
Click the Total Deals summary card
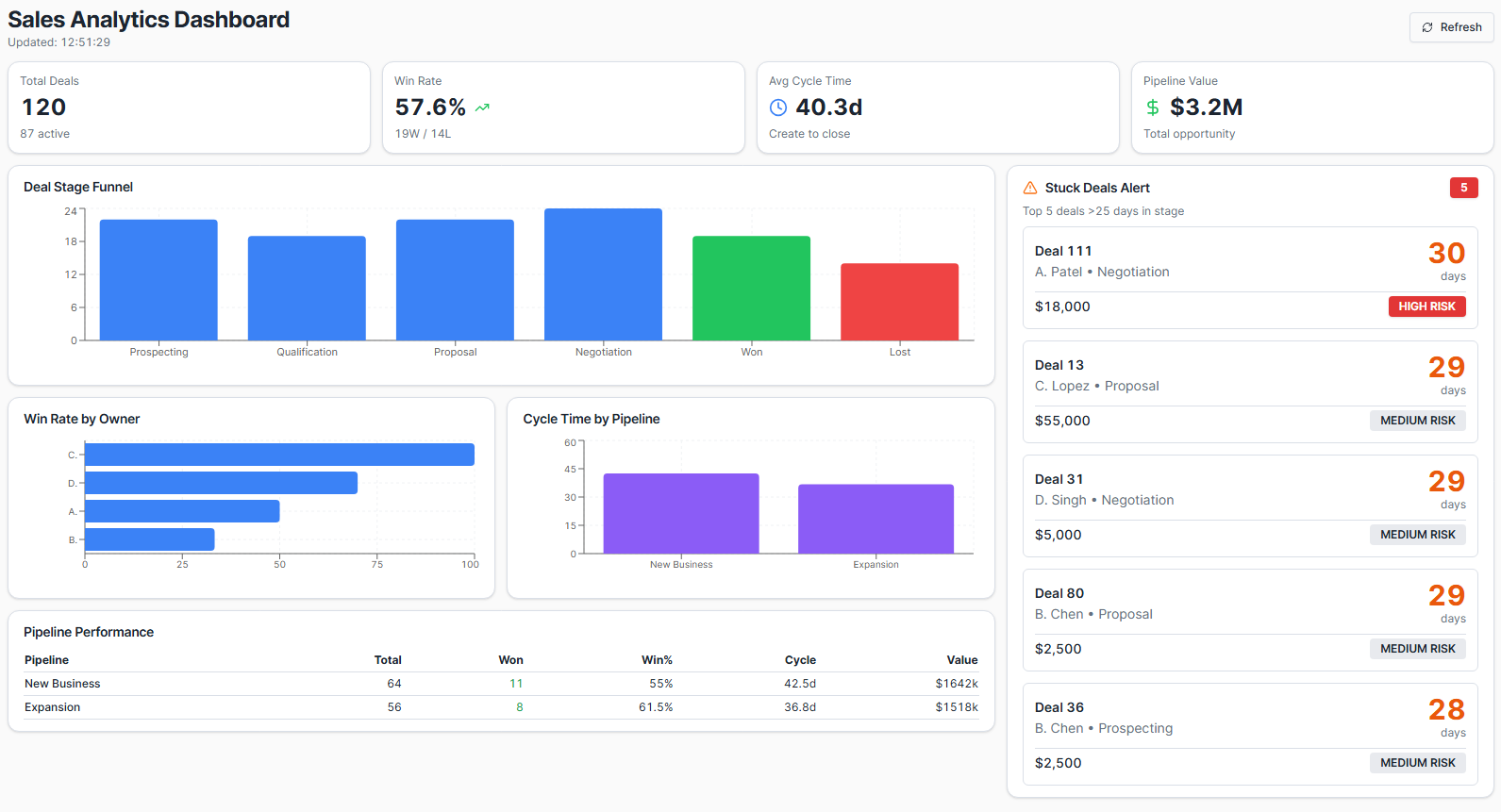tap(189, 108)
